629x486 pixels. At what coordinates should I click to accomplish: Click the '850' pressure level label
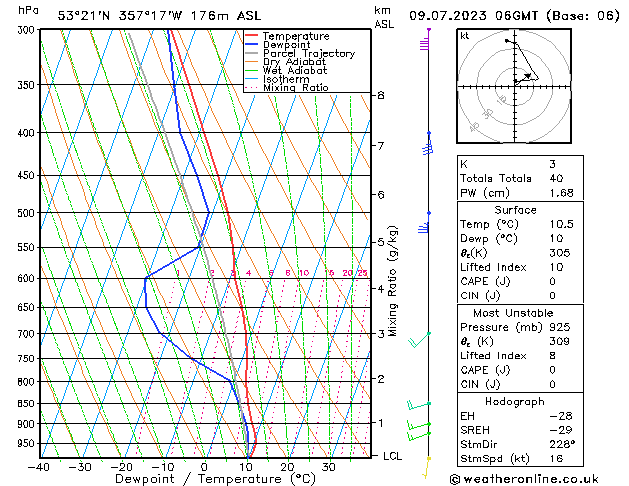pyautogui.click(x=28, y=404)
